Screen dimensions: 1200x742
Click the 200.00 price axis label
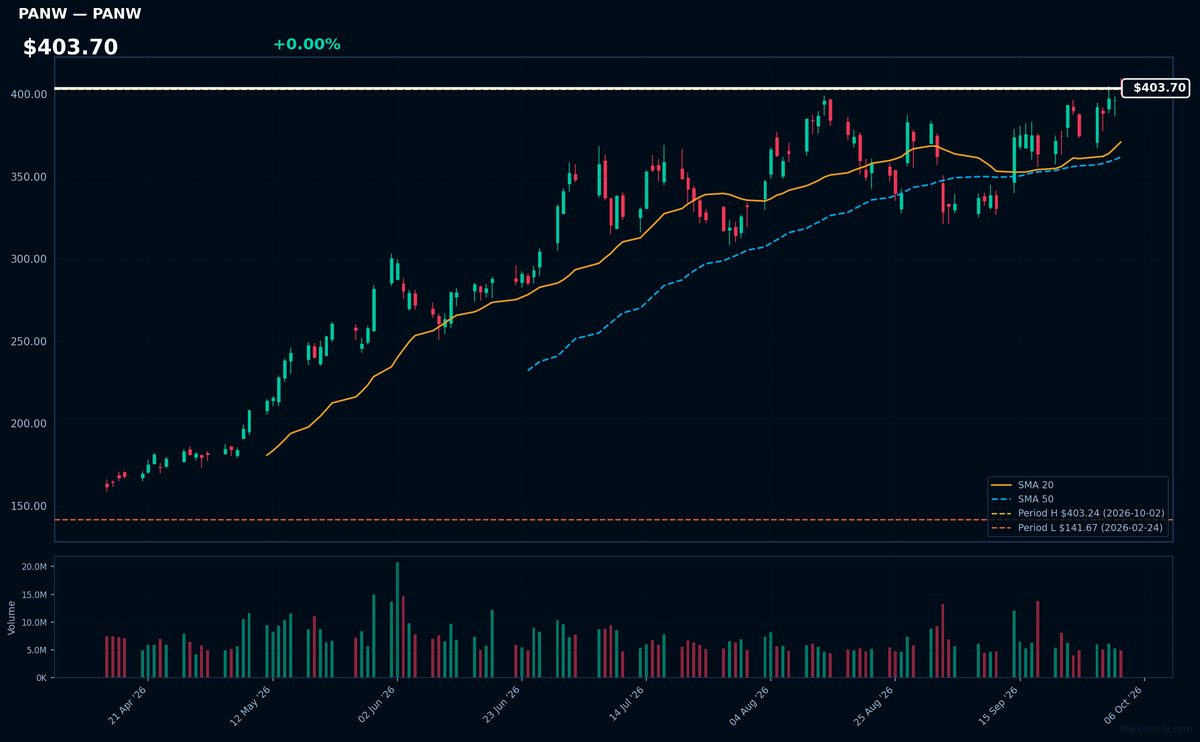(x=29, y=424)
